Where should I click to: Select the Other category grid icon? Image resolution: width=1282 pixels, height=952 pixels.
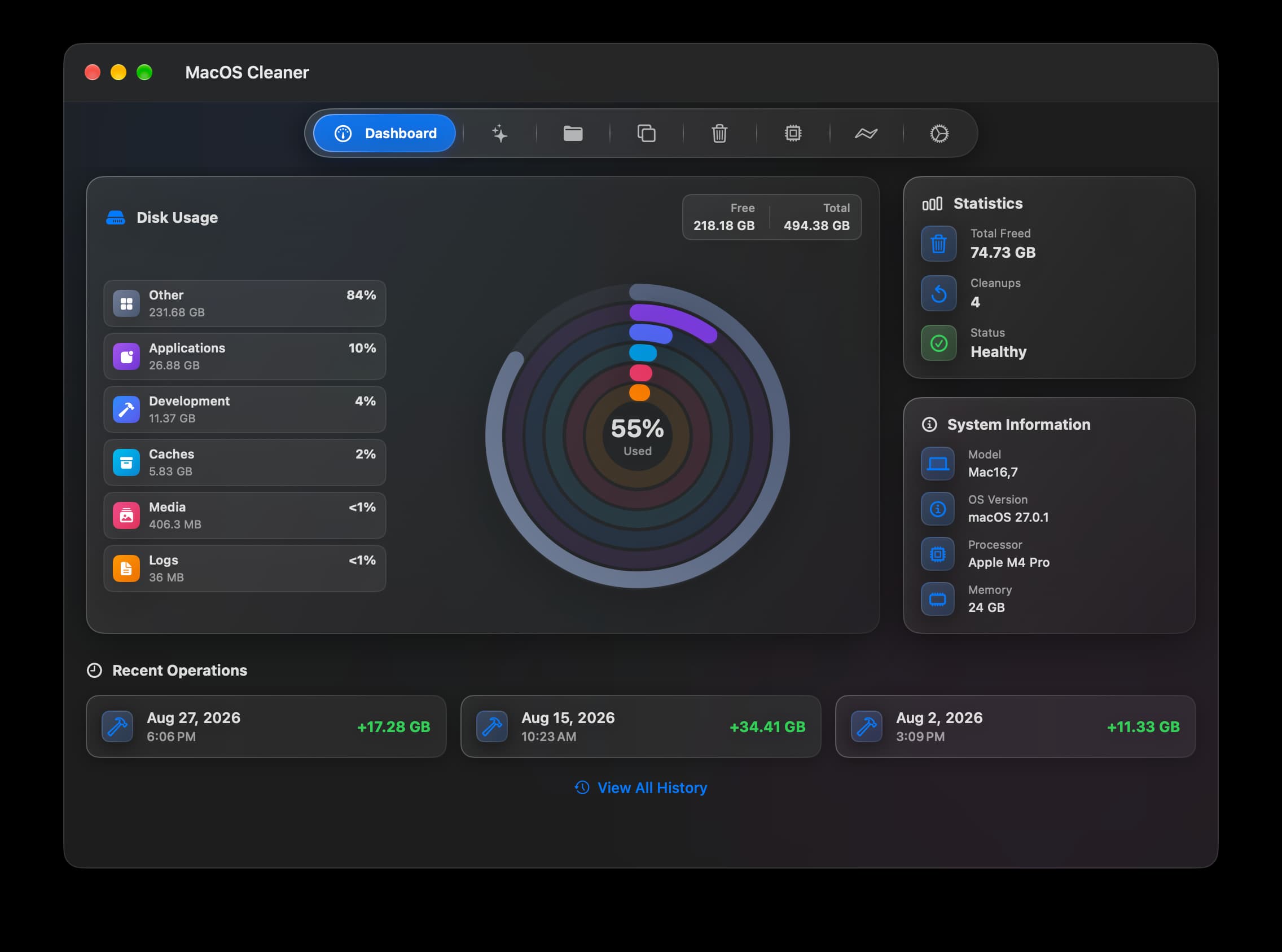click(x=126, y=303)
